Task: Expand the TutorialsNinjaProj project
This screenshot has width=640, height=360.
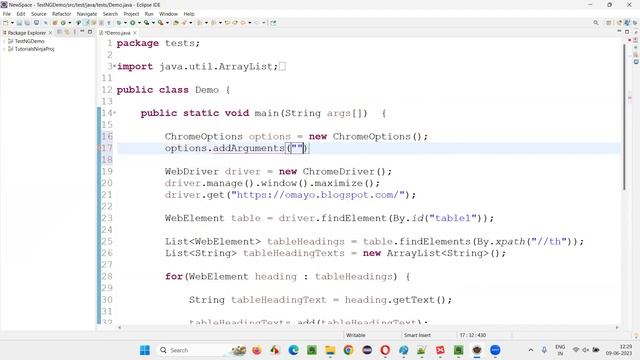Action: (4, 49)
